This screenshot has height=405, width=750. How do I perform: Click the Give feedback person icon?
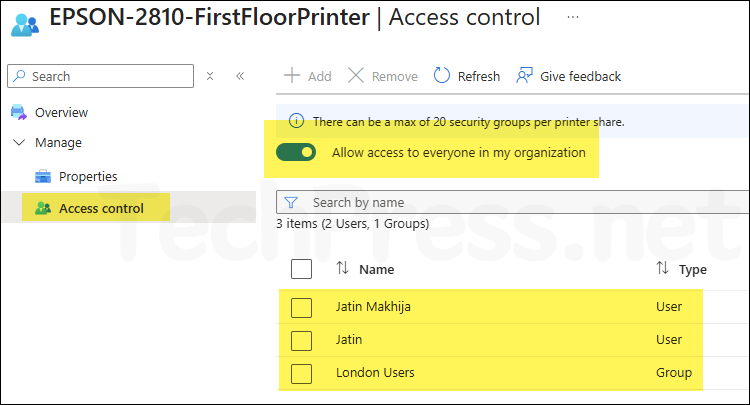tap(524, 76)
